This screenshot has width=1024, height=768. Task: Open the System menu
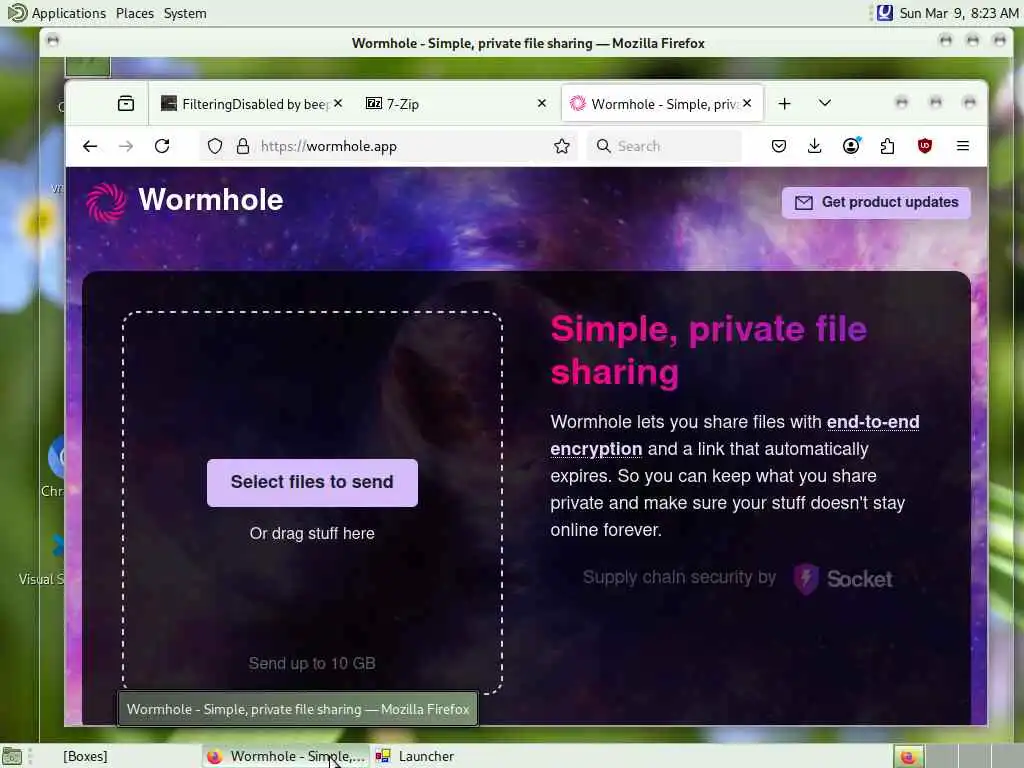pyautogui.click(x=185, y=13)
